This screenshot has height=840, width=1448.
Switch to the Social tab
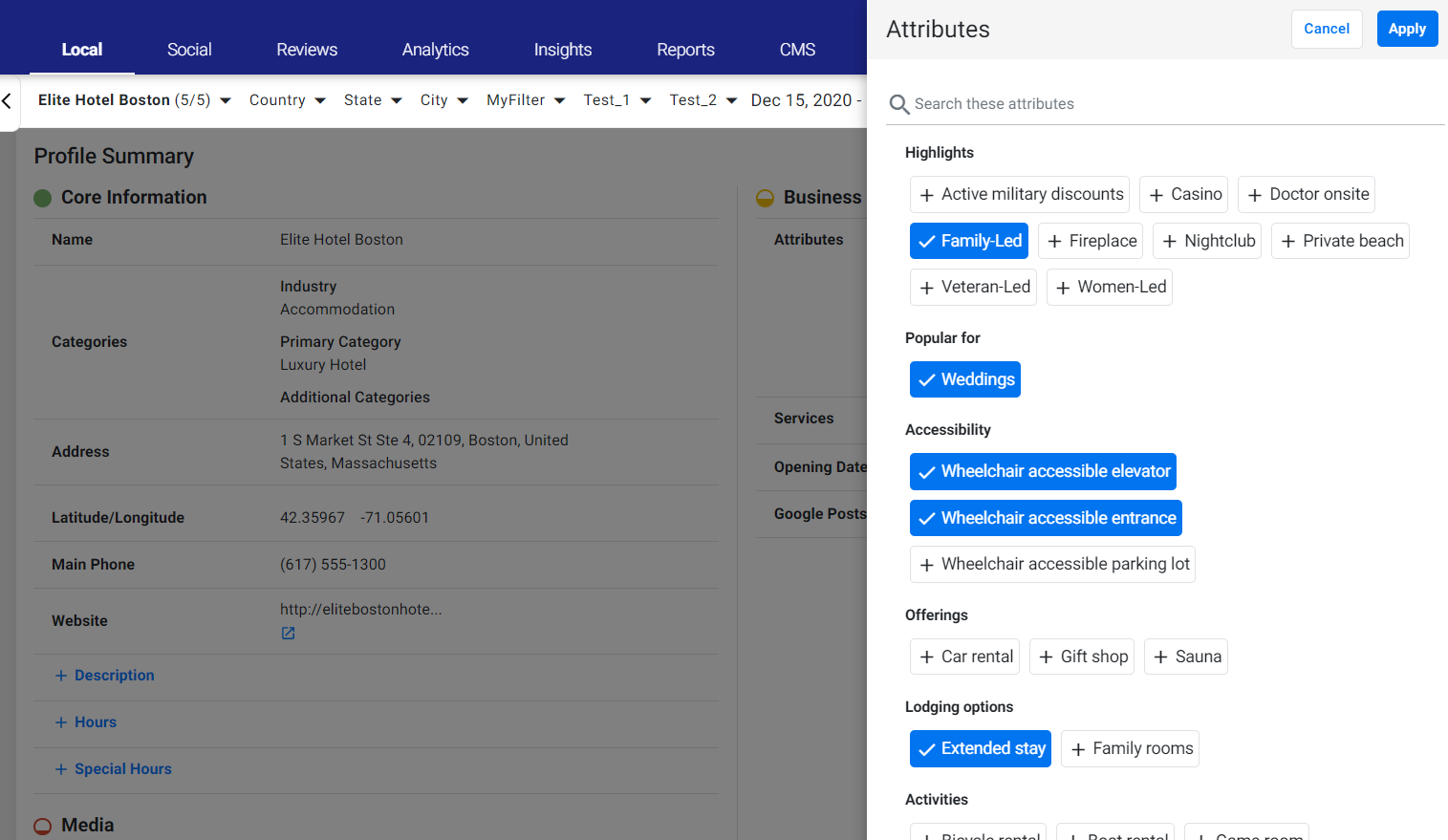pyautogui.click(x=189, y=50)
